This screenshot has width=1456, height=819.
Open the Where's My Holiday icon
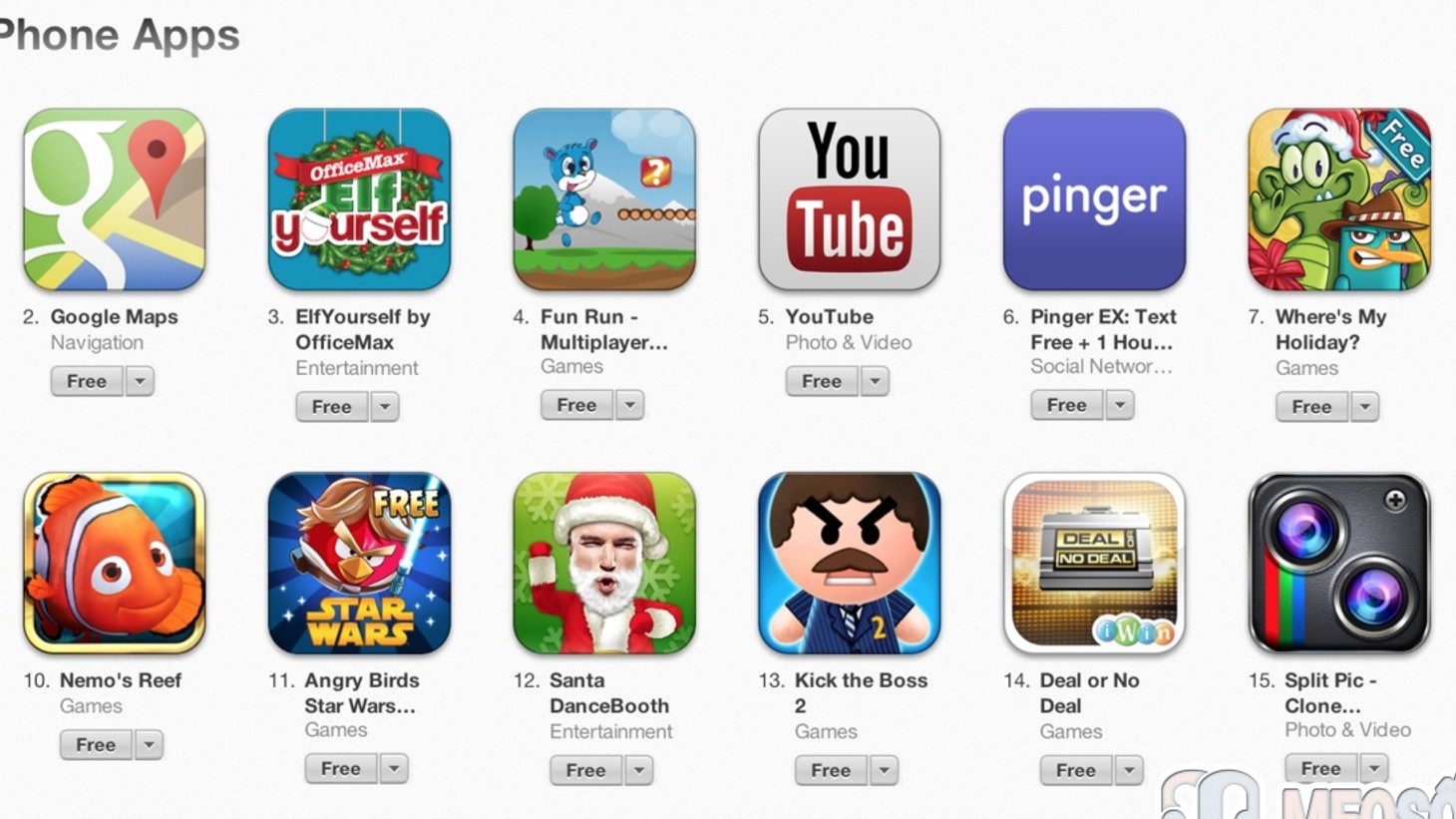[1339, 200]
